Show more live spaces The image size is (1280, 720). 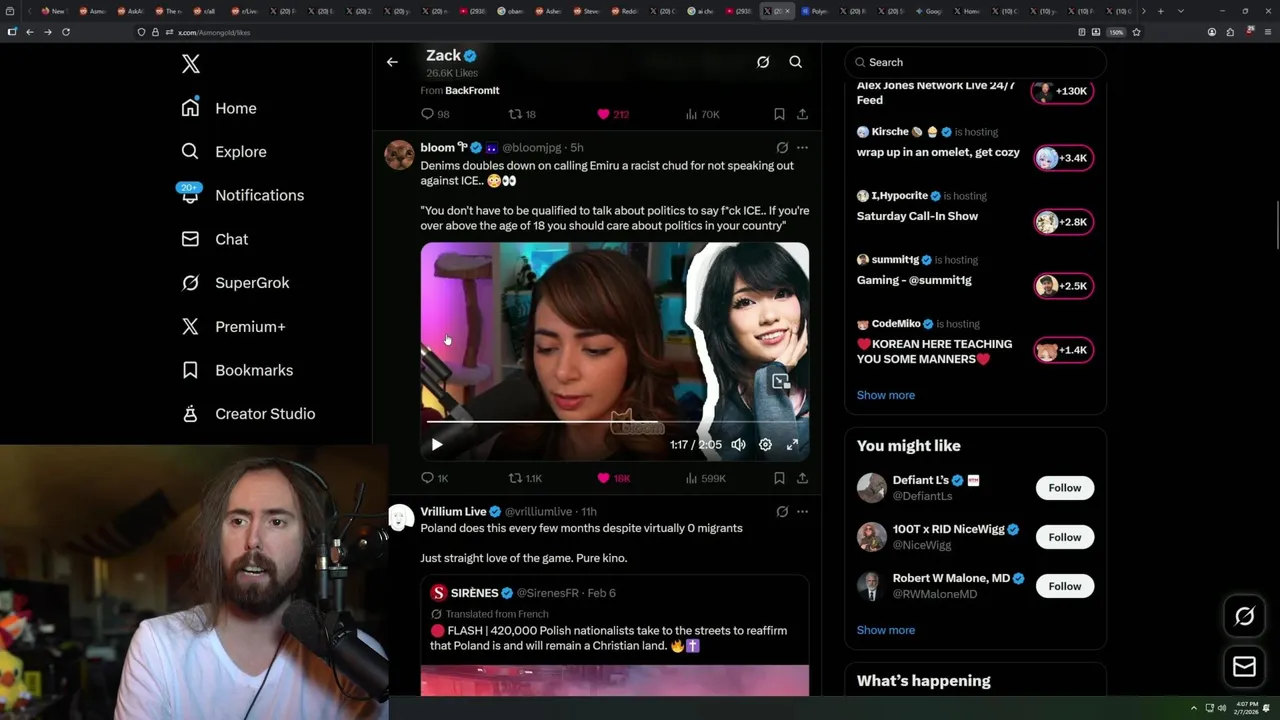point(886,395)
